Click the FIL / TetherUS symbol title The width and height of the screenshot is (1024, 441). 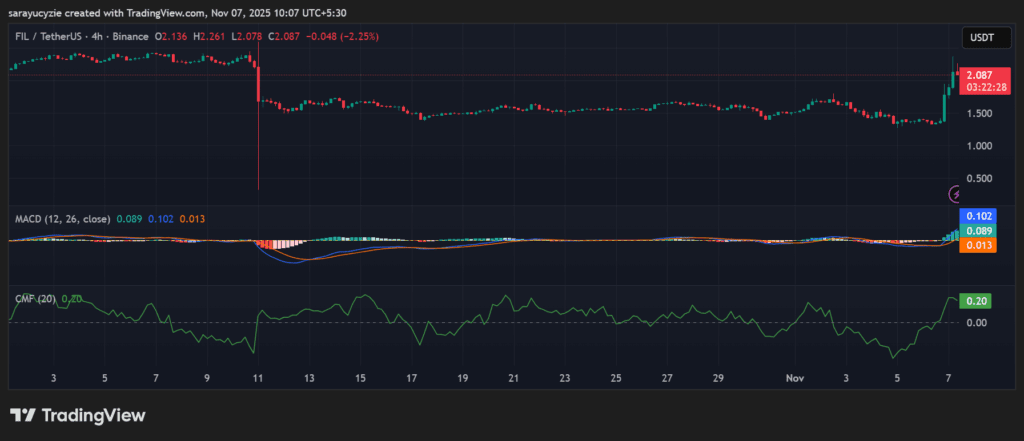(50, 36)
